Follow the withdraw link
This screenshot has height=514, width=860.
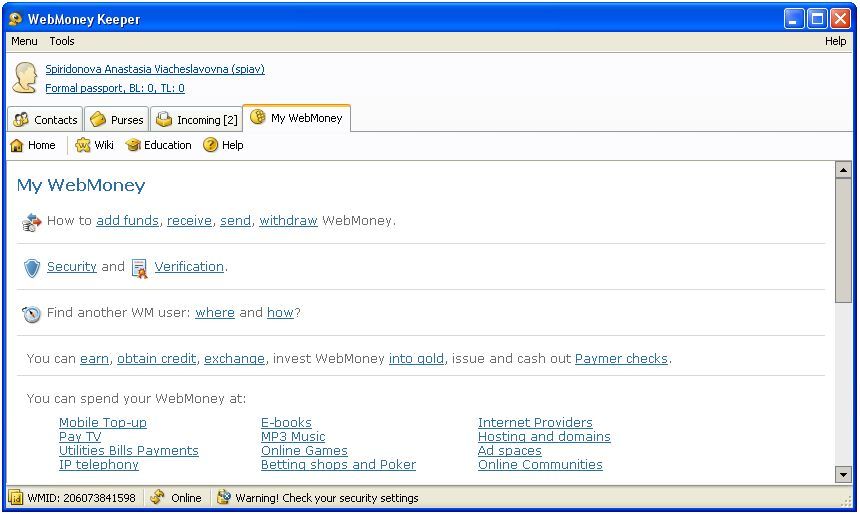[288, 221]
